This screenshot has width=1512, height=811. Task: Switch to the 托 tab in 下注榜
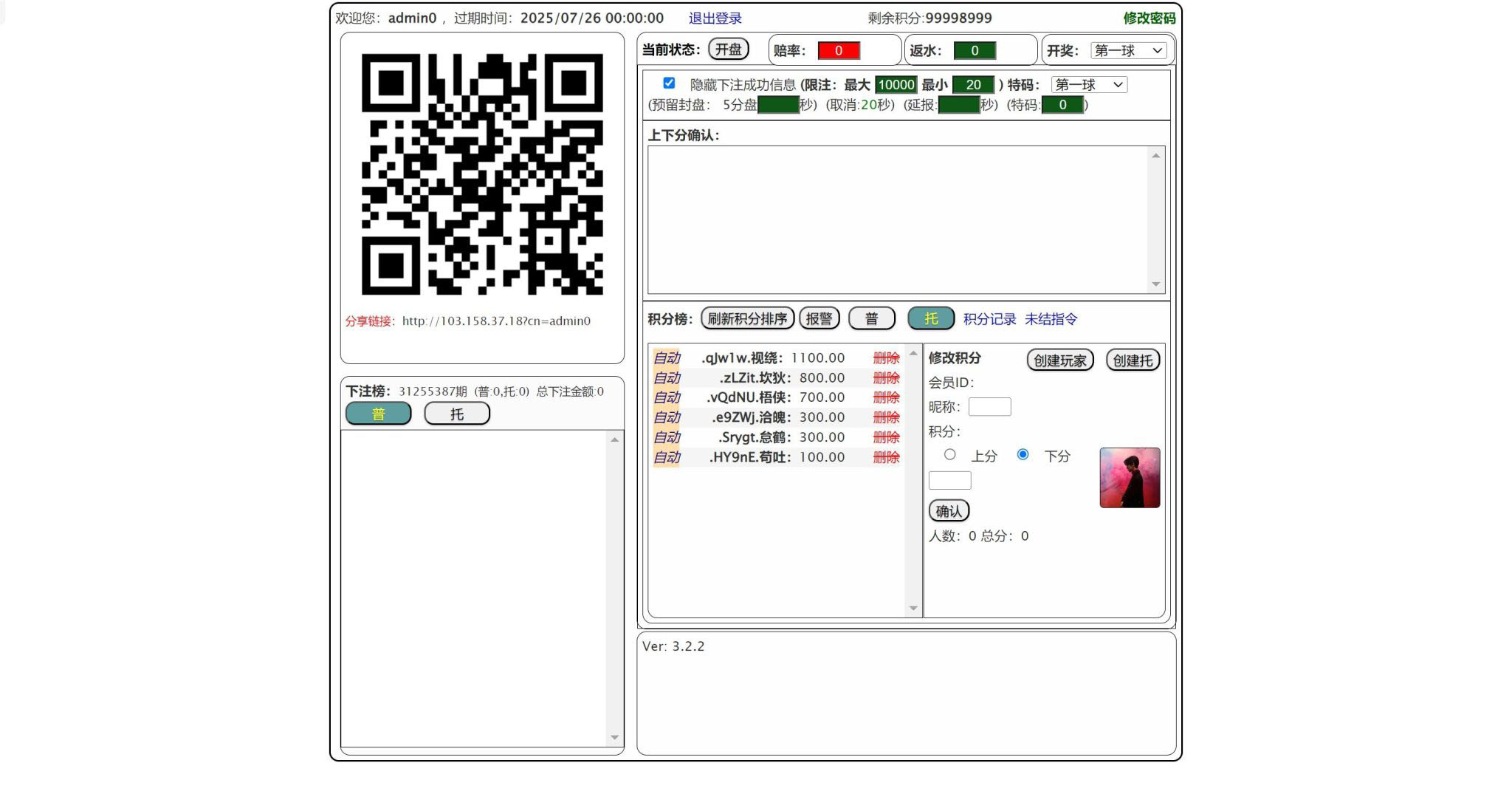[x=456, y=413]
